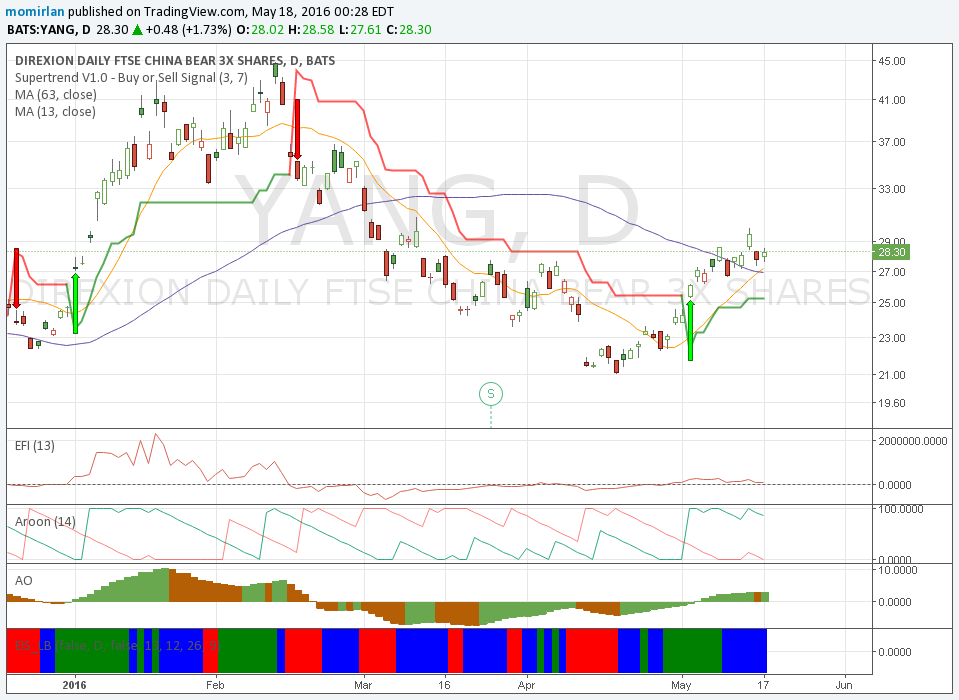Select the BATS:YANG, D symbol label
Image resolution: width=959 pixels, height=700 pixels.
click(x=49, y=30)
